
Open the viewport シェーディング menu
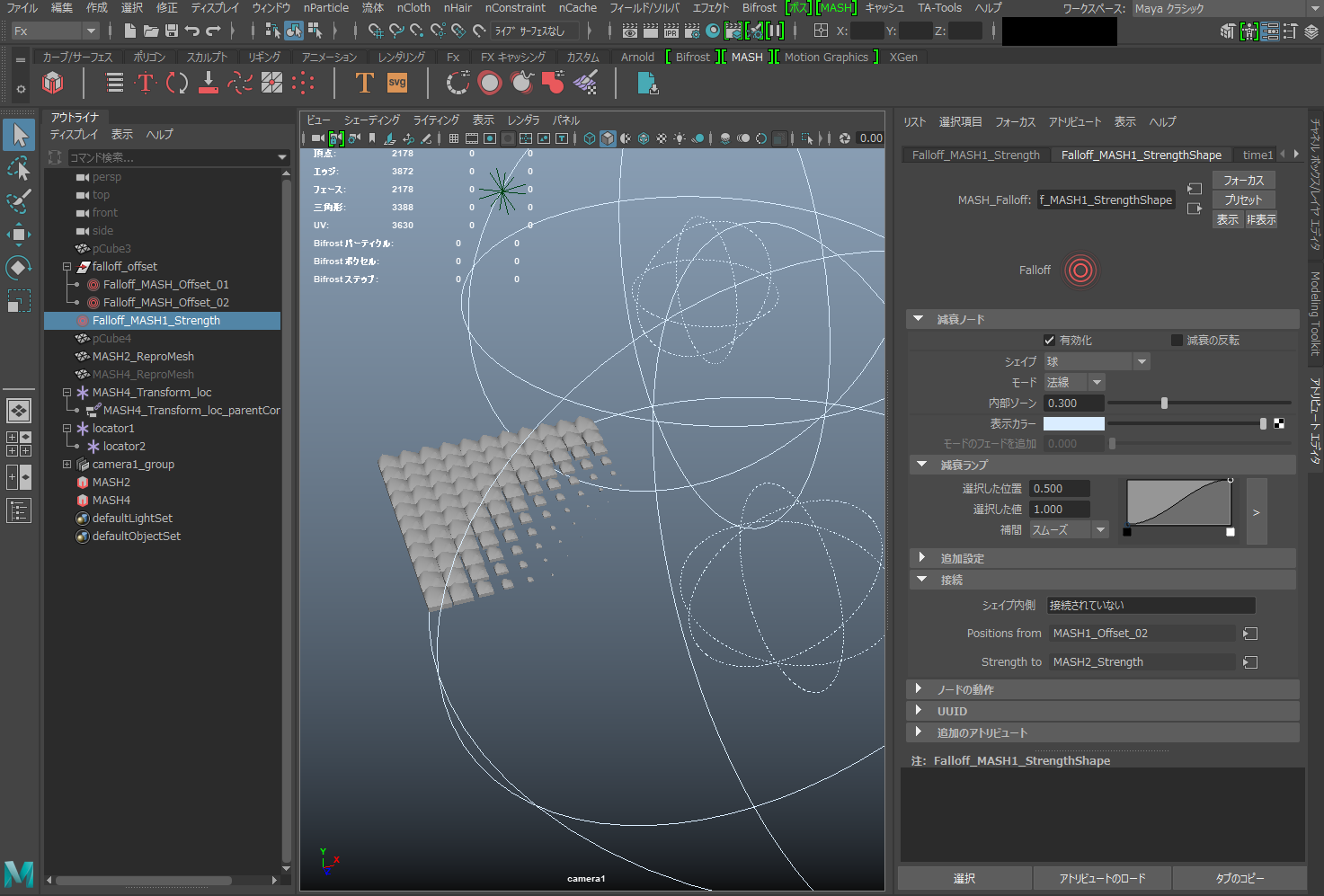point(372,120)
